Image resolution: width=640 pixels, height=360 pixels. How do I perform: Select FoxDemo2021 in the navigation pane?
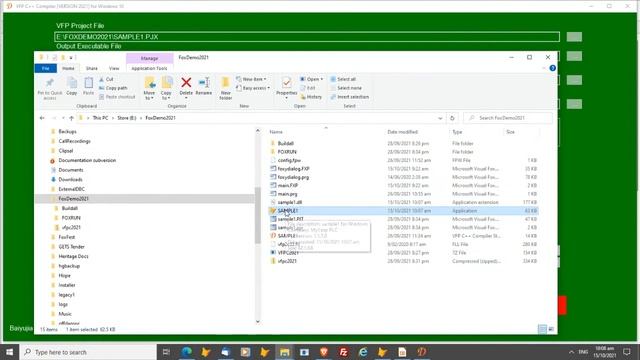(73, 199)
